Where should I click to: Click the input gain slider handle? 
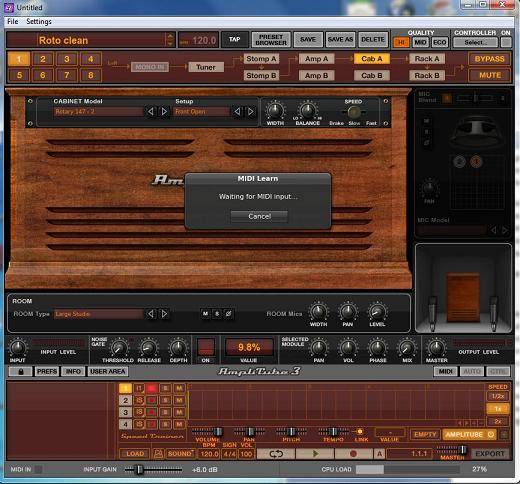pos(140,470)
